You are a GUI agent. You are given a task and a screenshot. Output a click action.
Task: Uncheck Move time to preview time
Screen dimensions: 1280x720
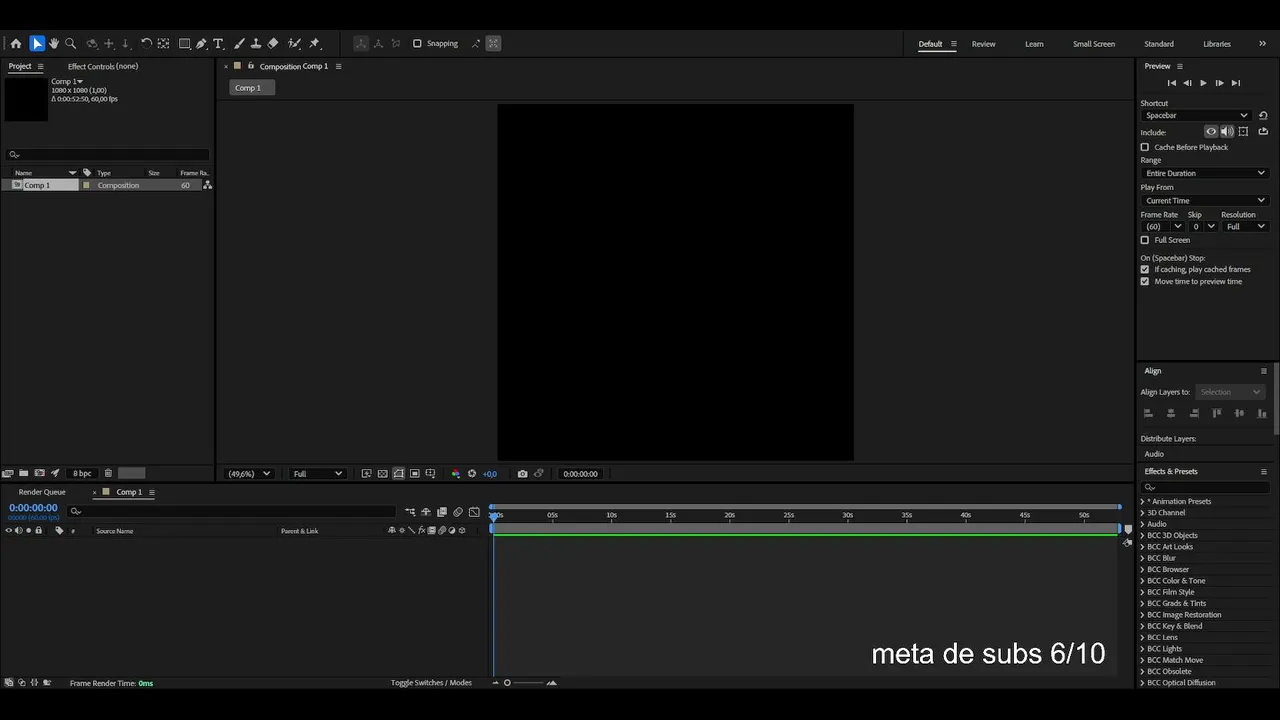(x=1145, y=281)
